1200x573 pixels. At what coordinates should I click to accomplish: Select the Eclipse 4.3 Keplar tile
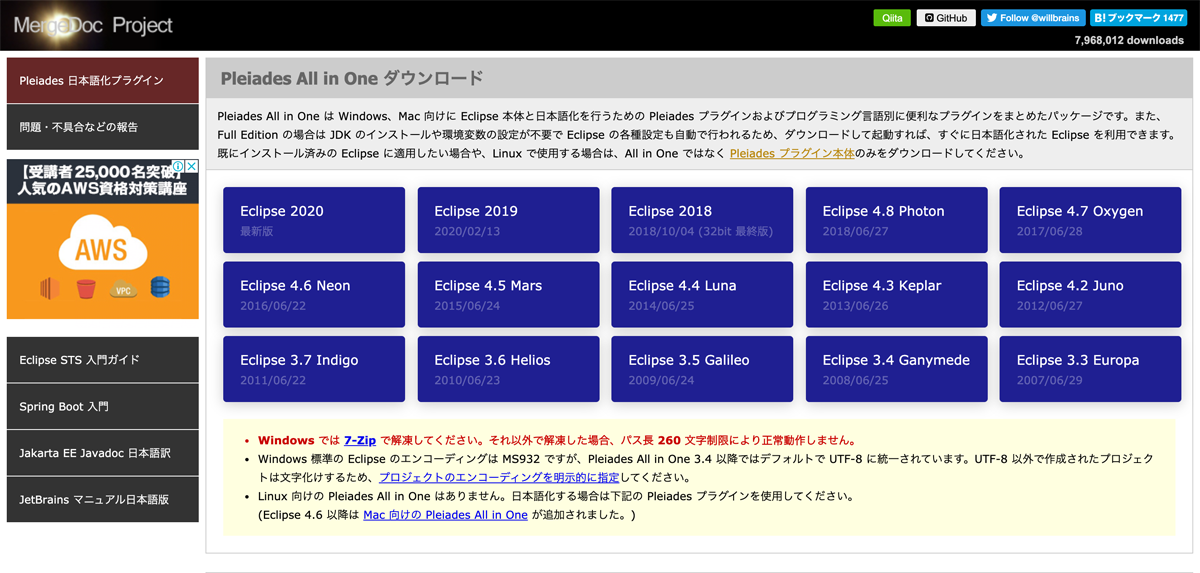tap(896, 295)
